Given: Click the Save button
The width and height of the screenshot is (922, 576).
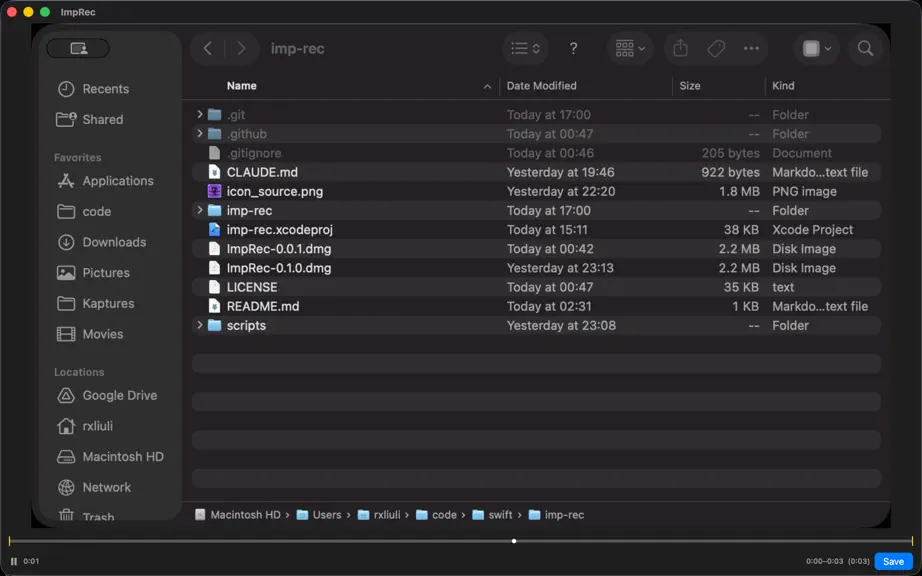Looking at the screenshot, I should point(893,561).
